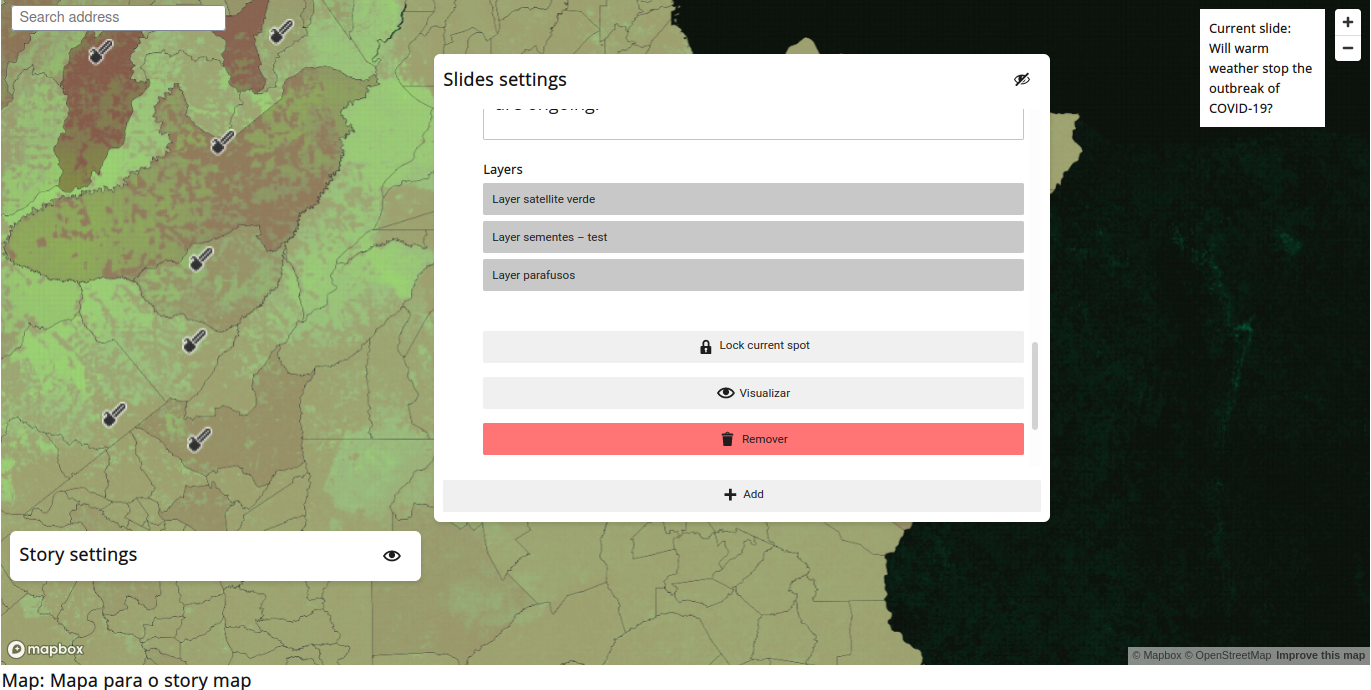Viewport: 1371px width, 690px height.
Task: Zoom out on the map
Action: point(1348,48)
